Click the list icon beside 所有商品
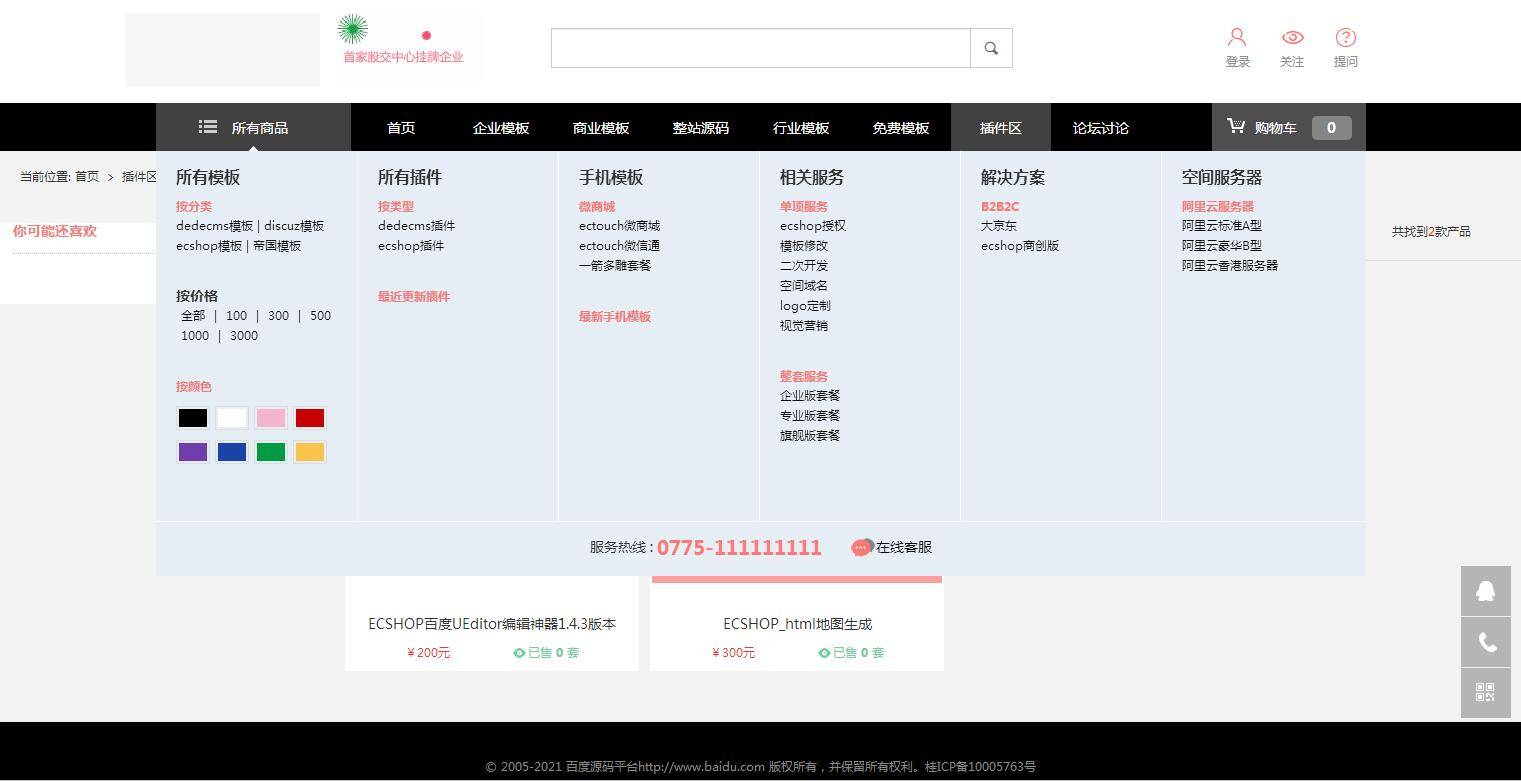The width and height of the screenshot is (1521, 781). point(207,127)
